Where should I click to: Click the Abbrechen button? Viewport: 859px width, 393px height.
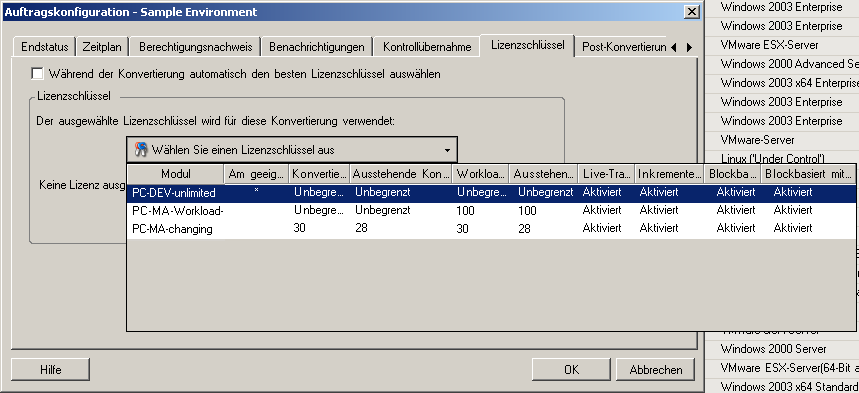(x=656, y=370)
